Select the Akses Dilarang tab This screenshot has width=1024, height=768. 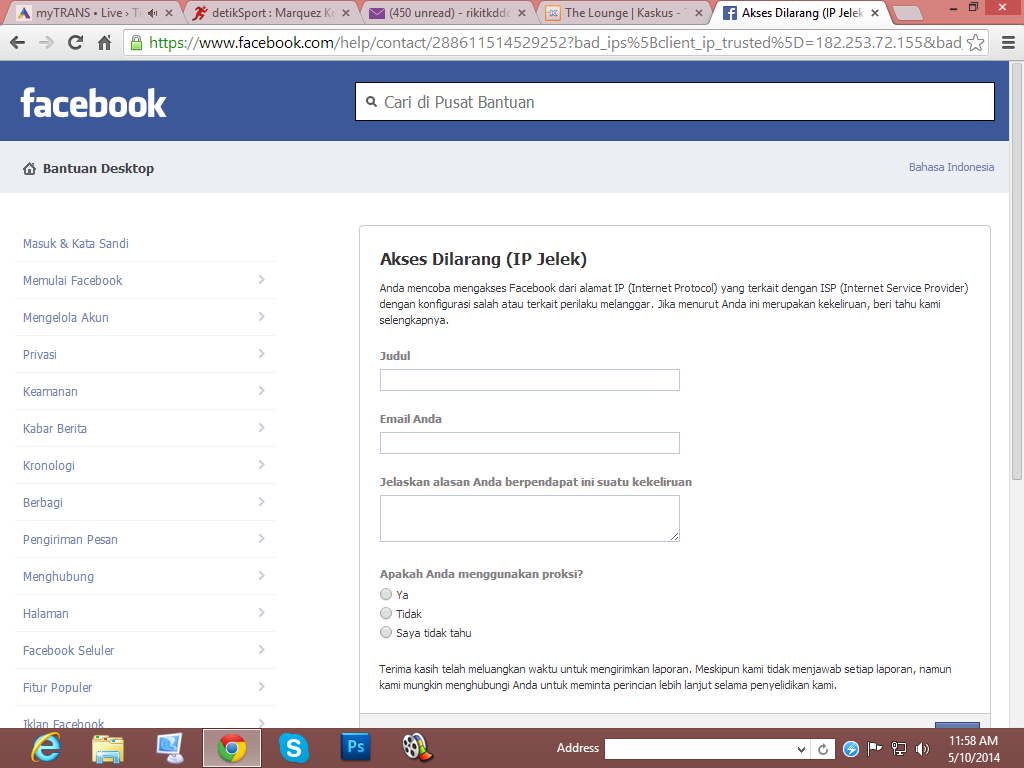coord(802,13)
